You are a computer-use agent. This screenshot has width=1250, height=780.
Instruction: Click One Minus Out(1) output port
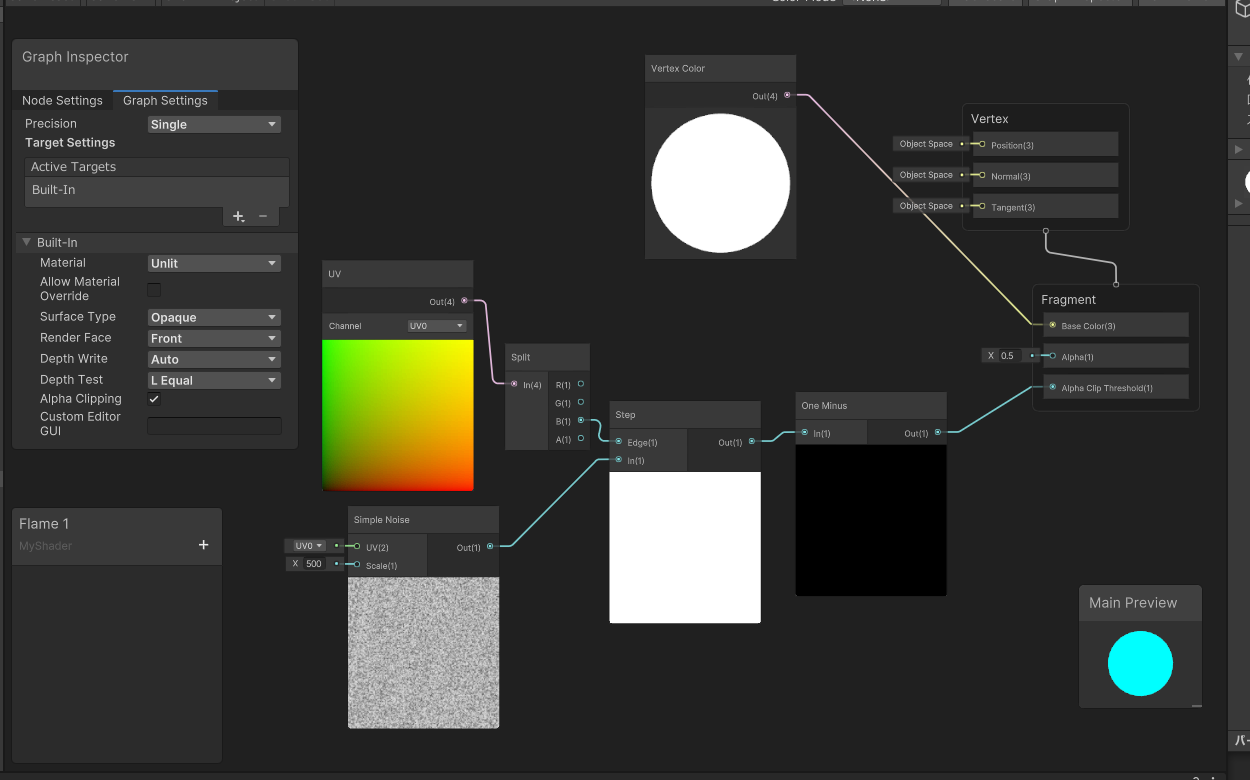click(938, 432)
